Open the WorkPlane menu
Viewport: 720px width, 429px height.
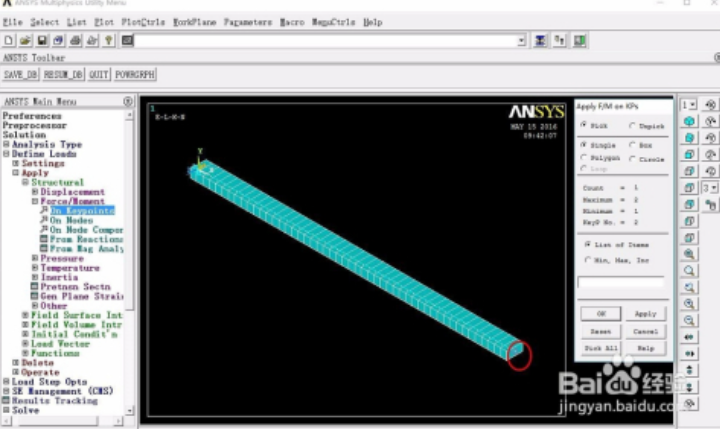click(195, 22)
